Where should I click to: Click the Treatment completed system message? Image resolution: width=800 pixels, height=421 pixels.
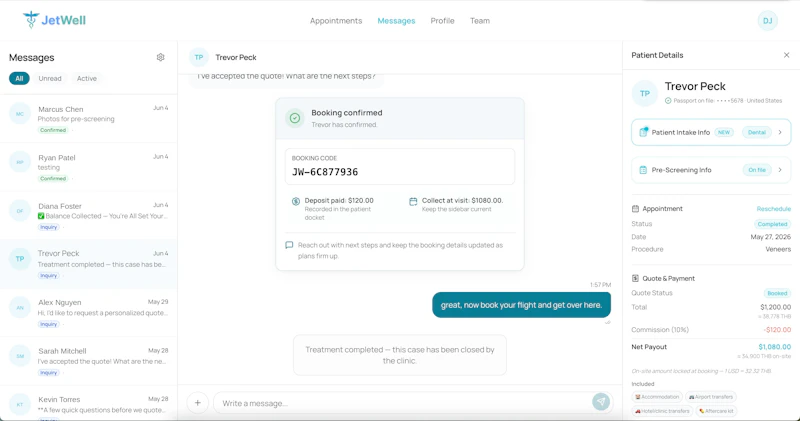click(x=399, y=355)
